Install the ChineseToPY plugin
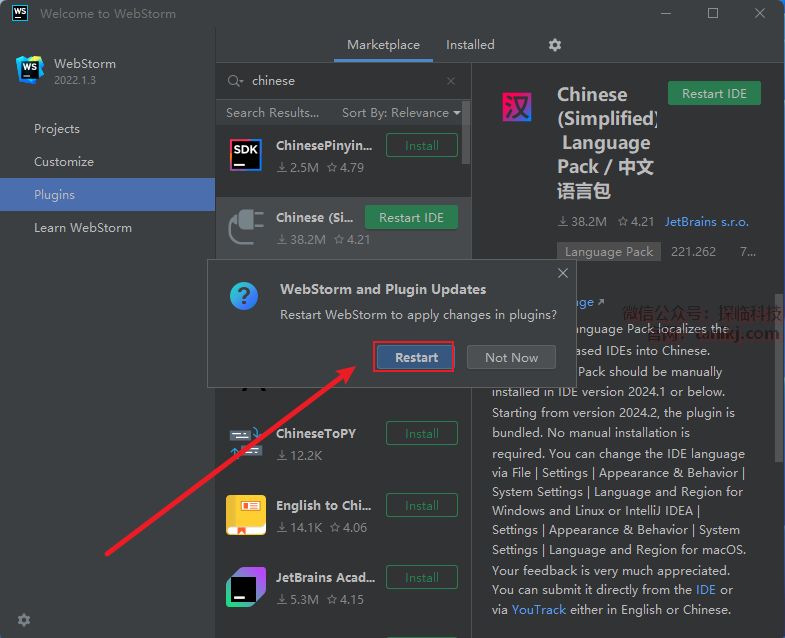This screenshot has height=638, width=785. coord(421,434)
